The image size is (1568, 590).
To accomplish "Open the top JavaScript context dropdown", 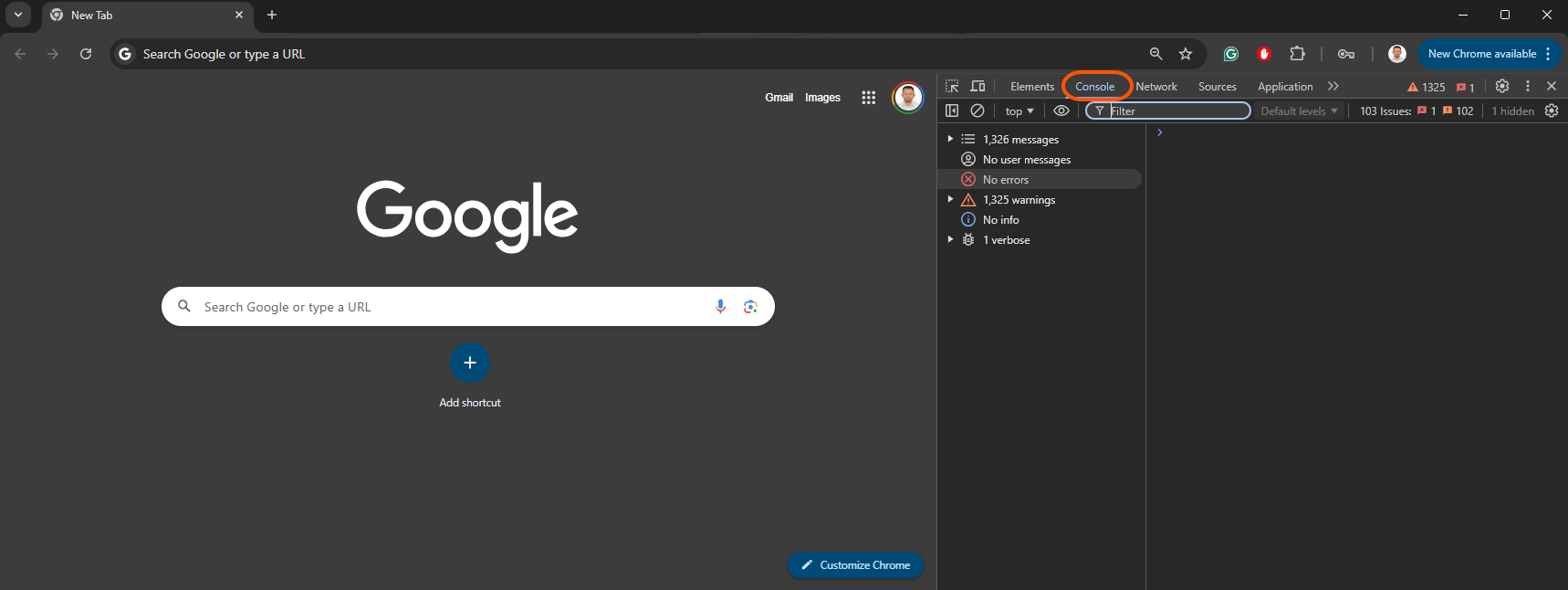I will (x=1019, y=111).
